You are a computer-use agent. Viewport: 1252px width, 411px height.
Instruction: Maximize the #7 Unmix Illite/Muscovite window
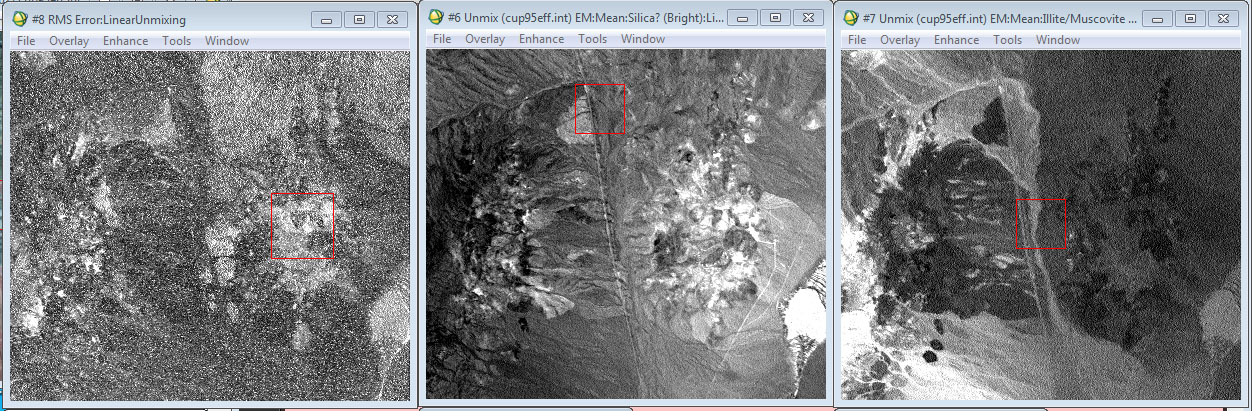click(1191, 17)
